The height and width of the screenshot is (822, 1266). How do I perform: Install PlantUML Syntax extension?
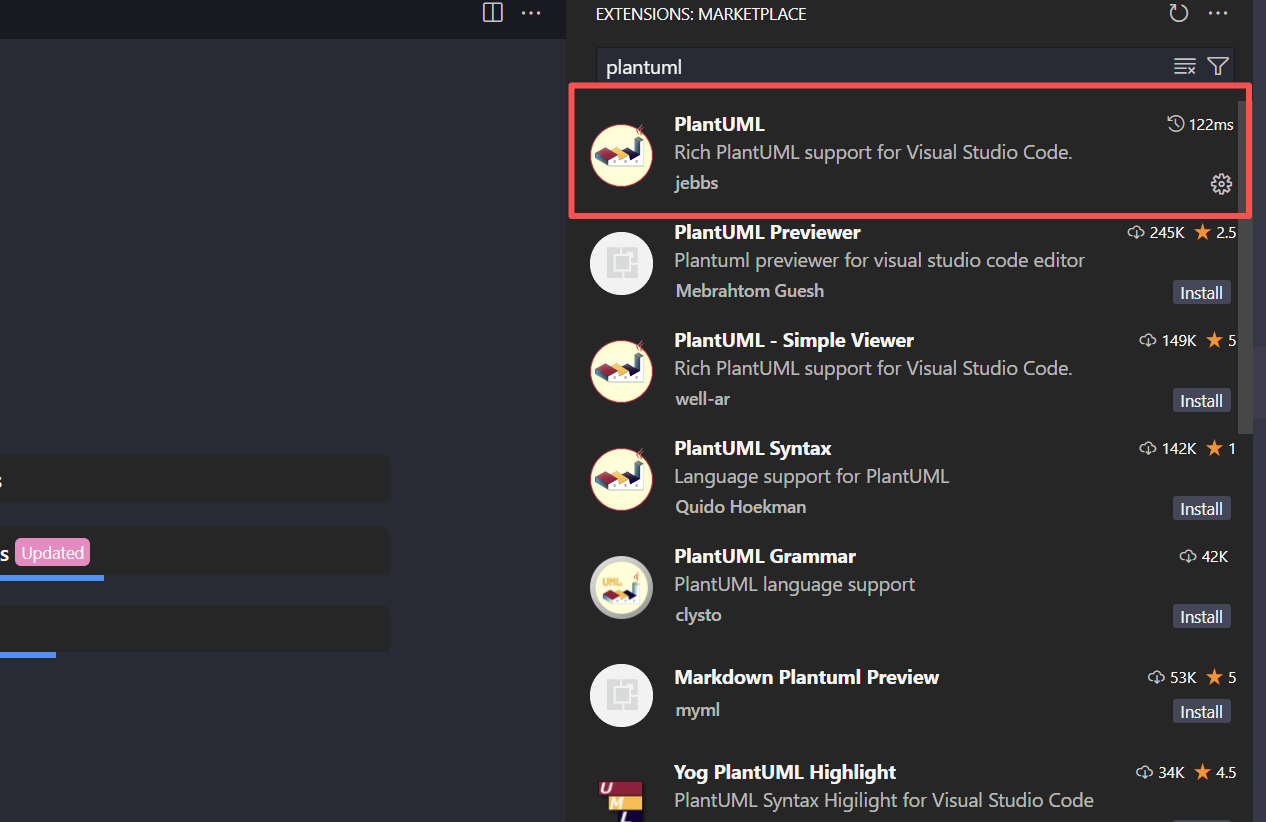point(1201,509)
